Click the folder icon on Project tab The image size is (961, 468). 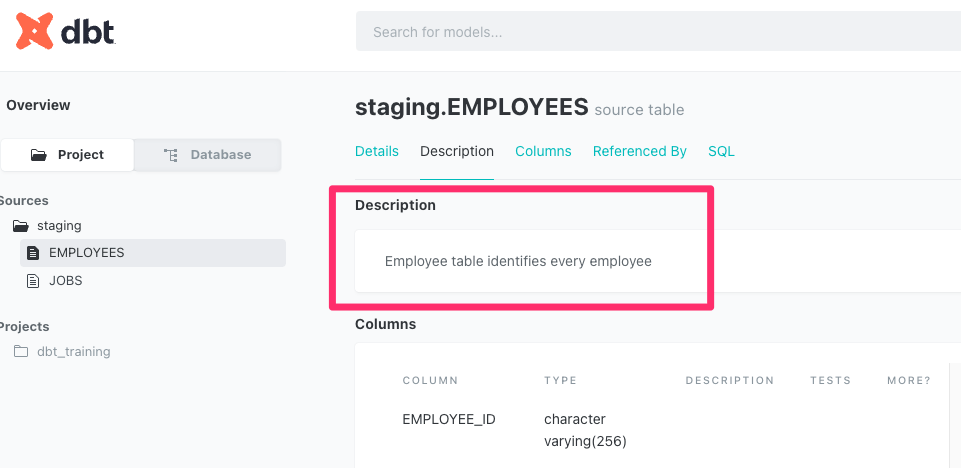coord(39,155)
